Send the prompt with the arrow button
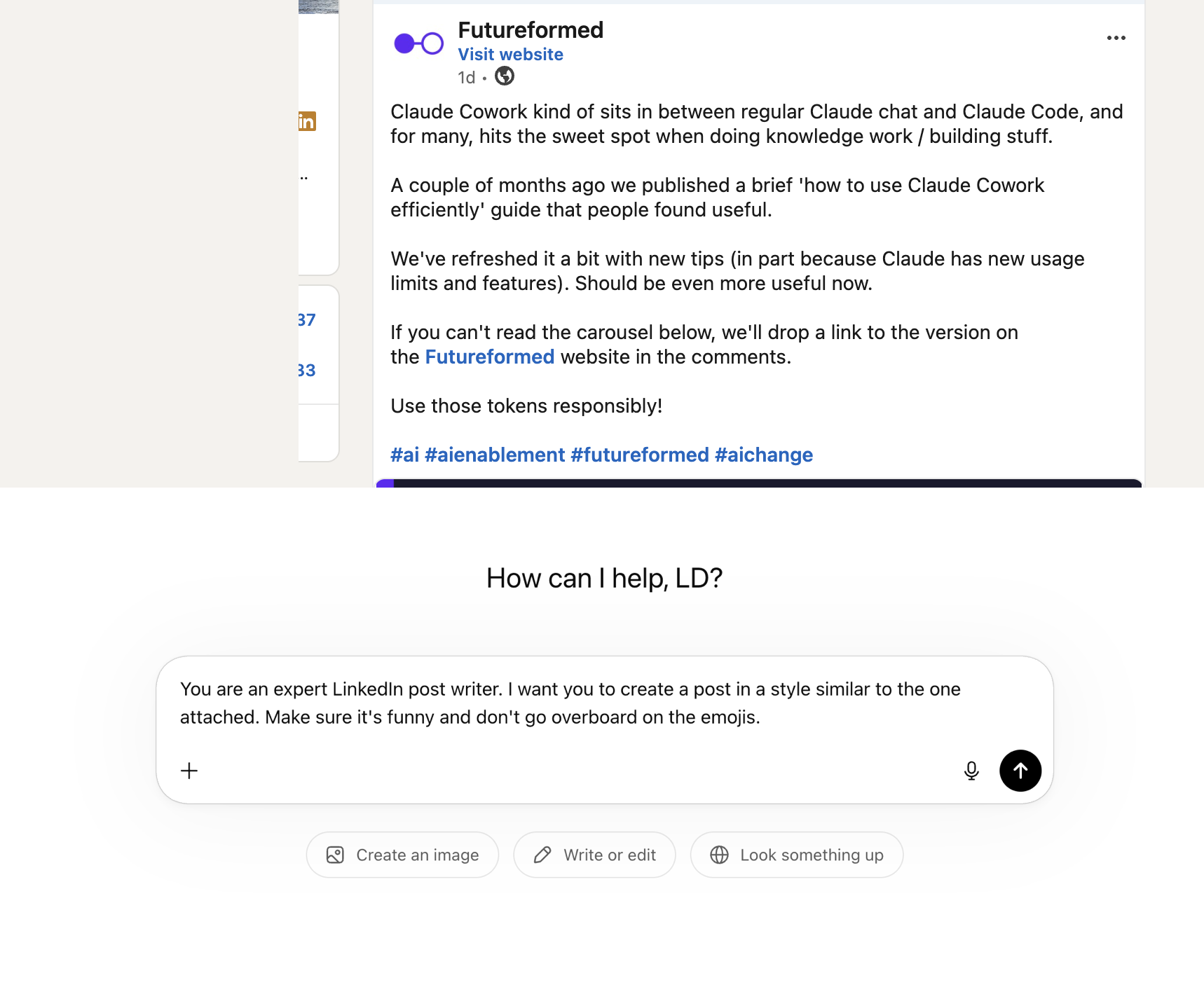Screen dimensions: 1204x1006 coord(1020,771)
